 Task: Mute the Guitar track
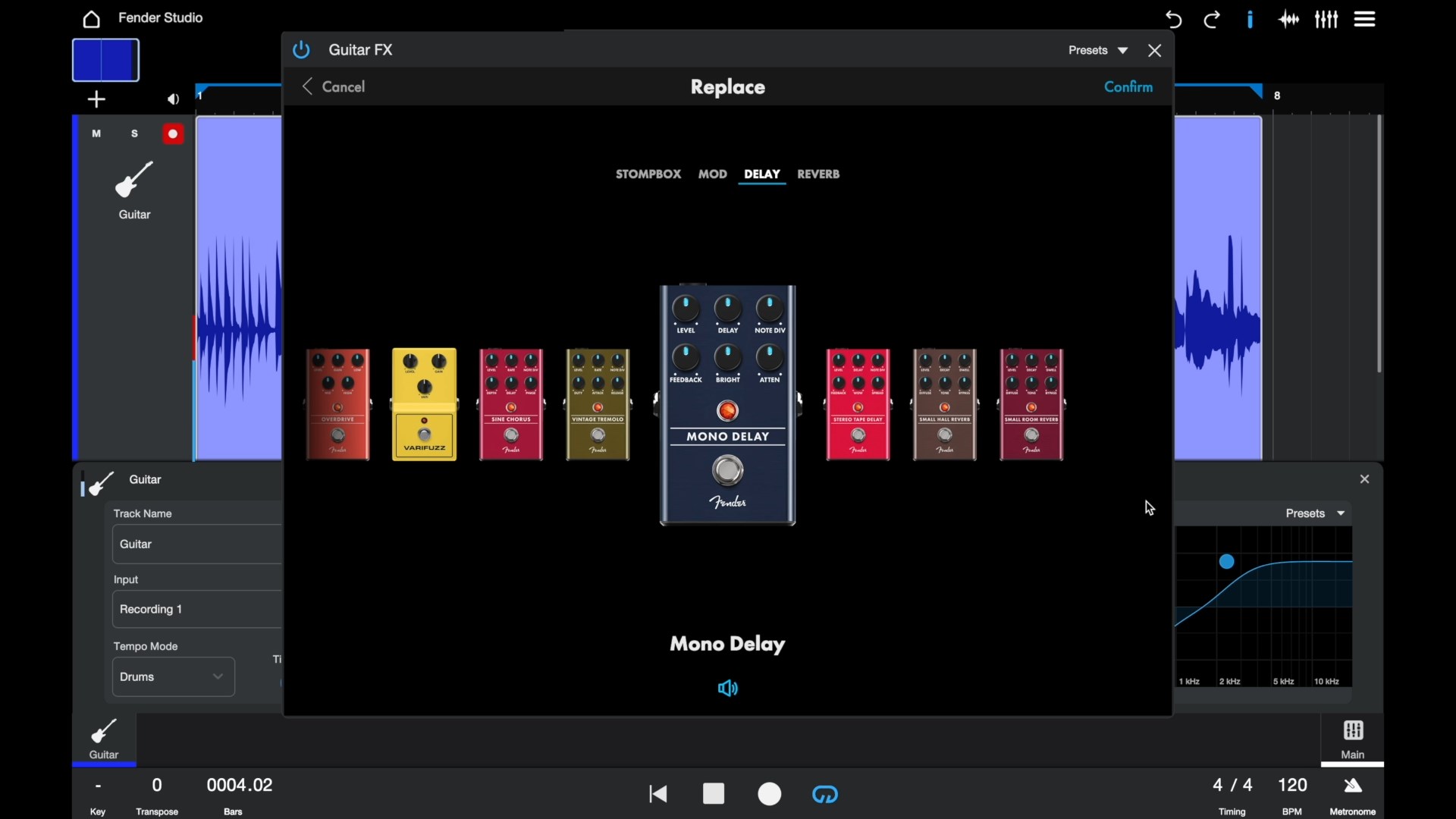pyautogui.click(x=96, y=134)
